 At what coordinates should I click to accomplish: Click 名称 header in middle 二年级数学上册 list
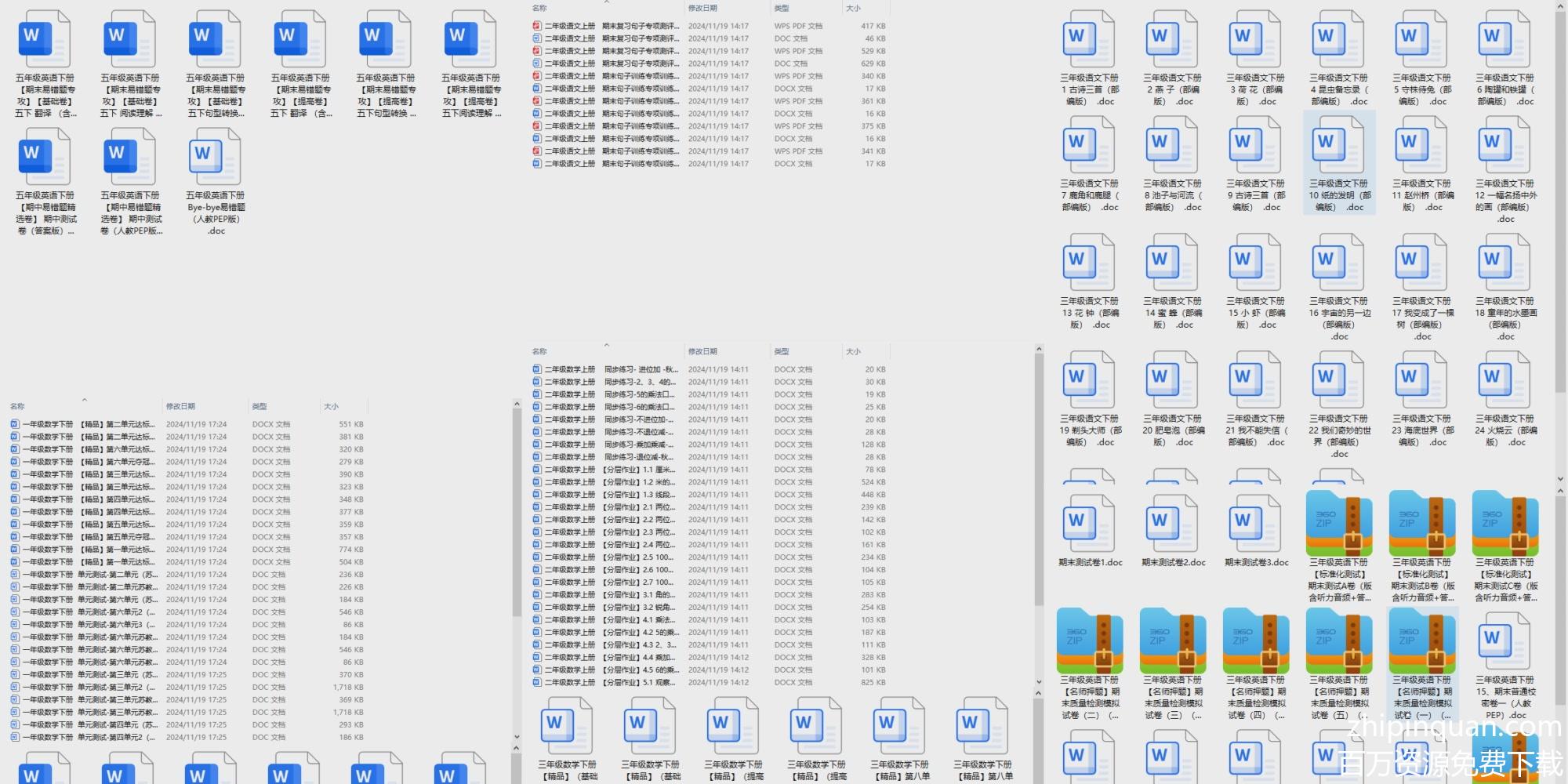point(539,352)
